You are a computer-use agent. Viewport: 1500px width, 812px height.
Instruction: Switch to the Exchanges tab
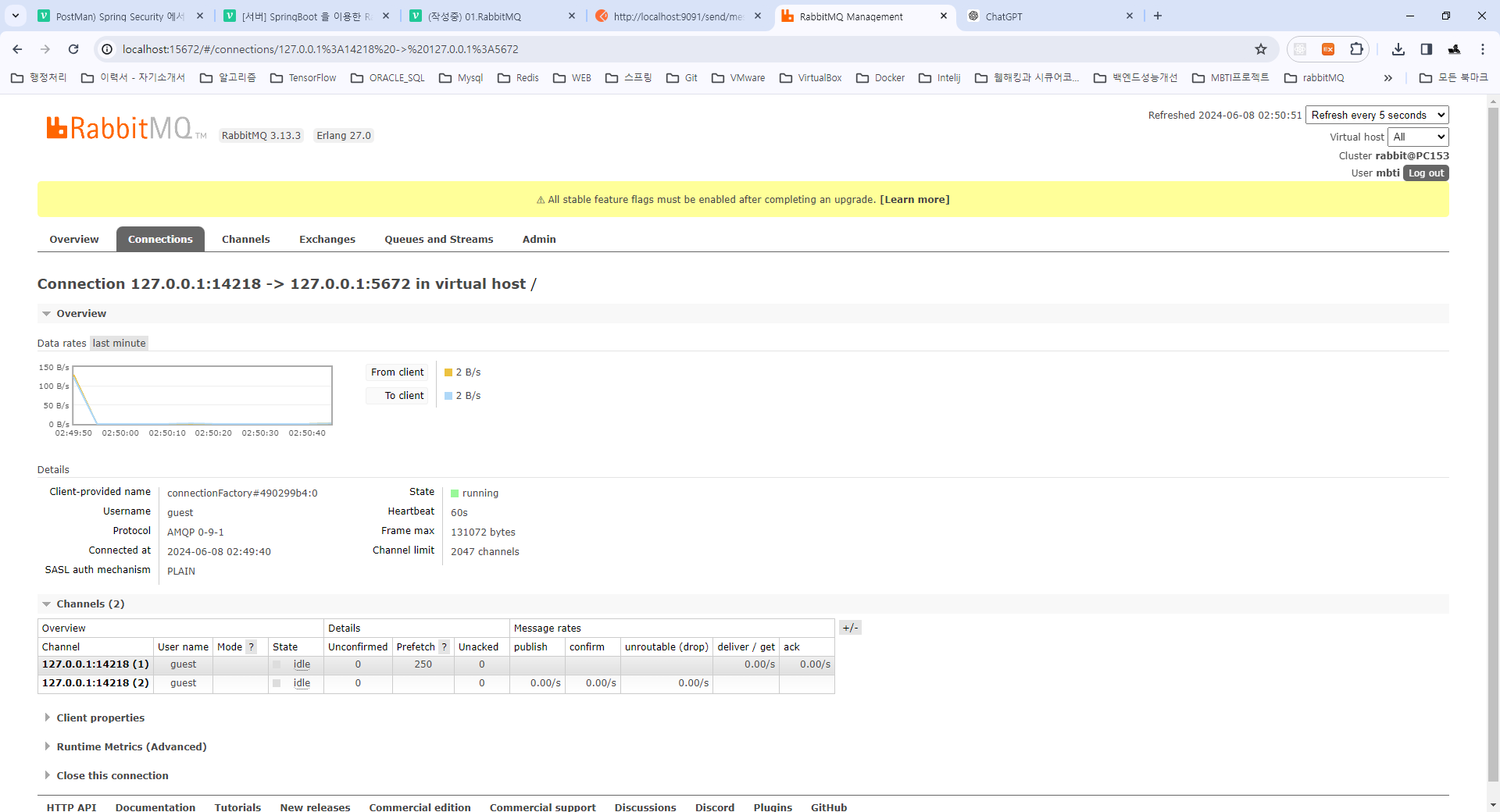[327, 239]
